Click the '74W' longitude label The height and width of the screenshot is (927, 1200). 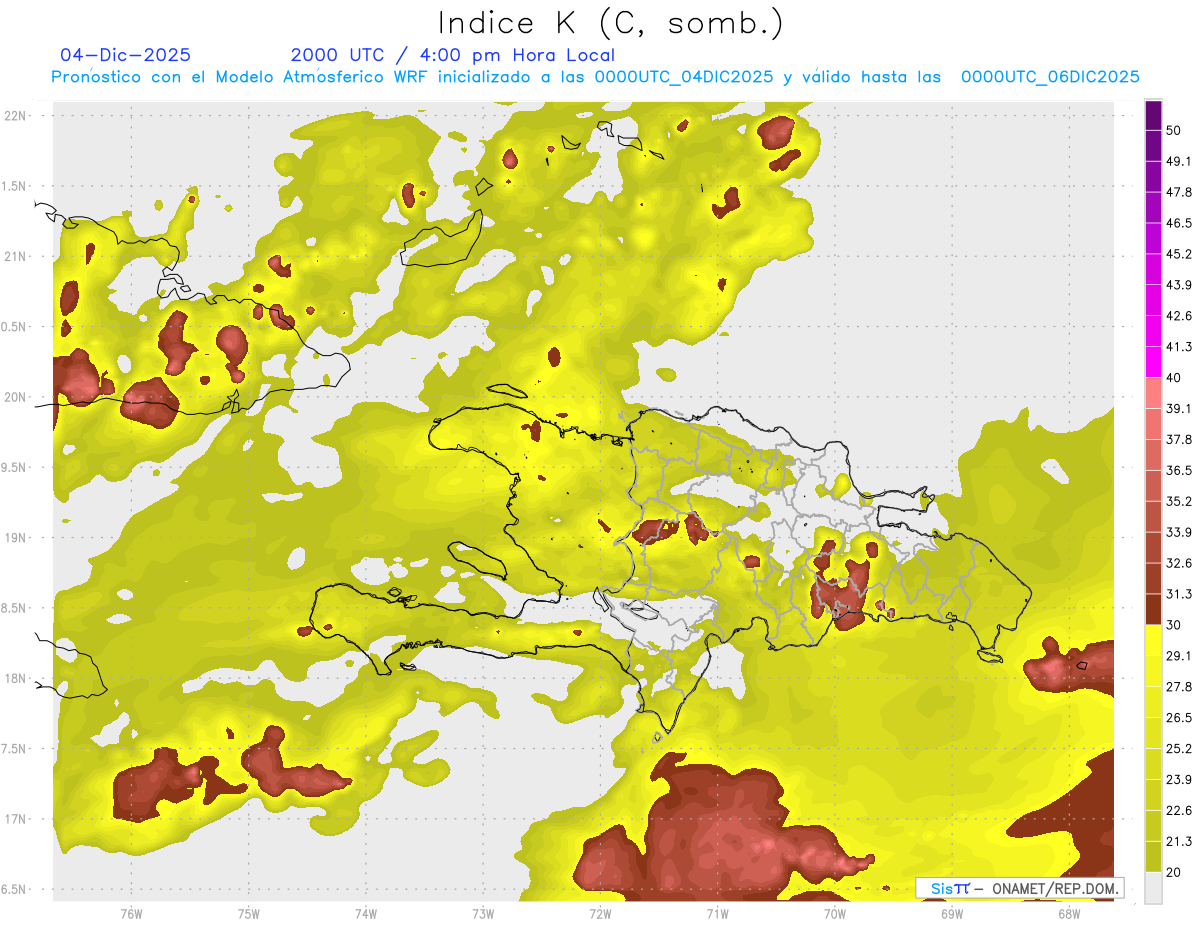pyautogui.click(x=365, y=913)
